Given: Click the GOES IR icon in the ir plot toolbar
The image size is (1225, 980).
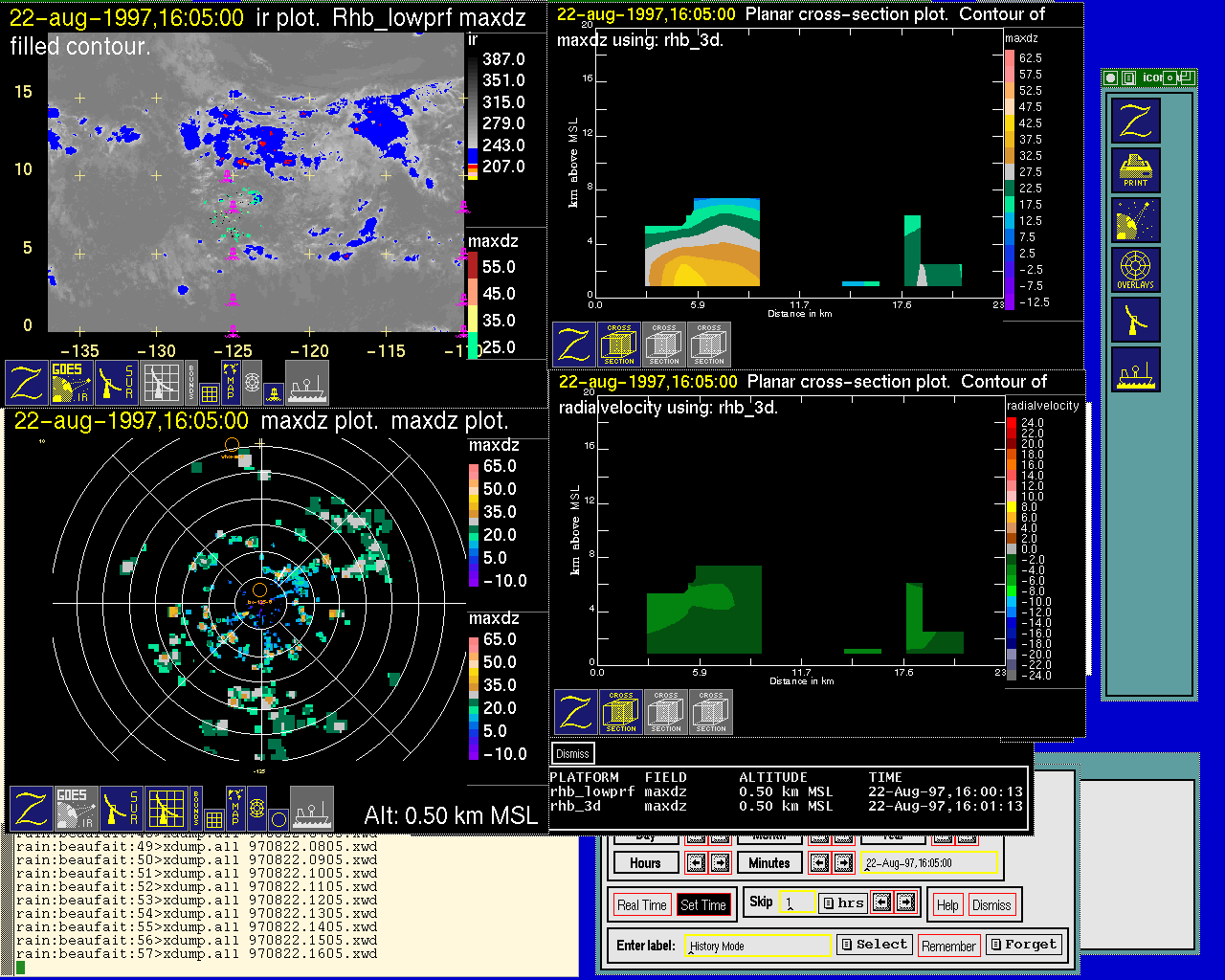Looking at the screenshot, I should [72, 382].
